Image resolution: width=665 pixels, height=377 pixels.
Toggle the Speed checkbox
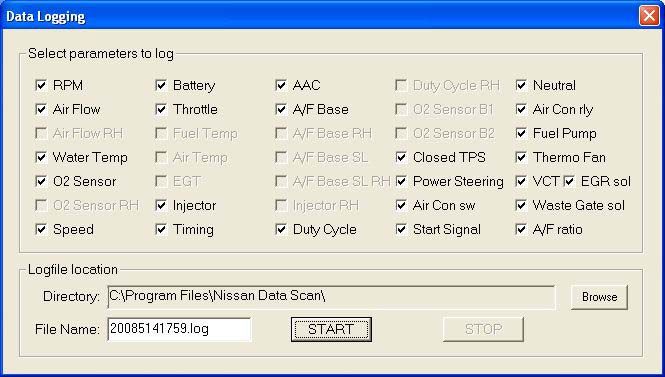click(41, 229)
